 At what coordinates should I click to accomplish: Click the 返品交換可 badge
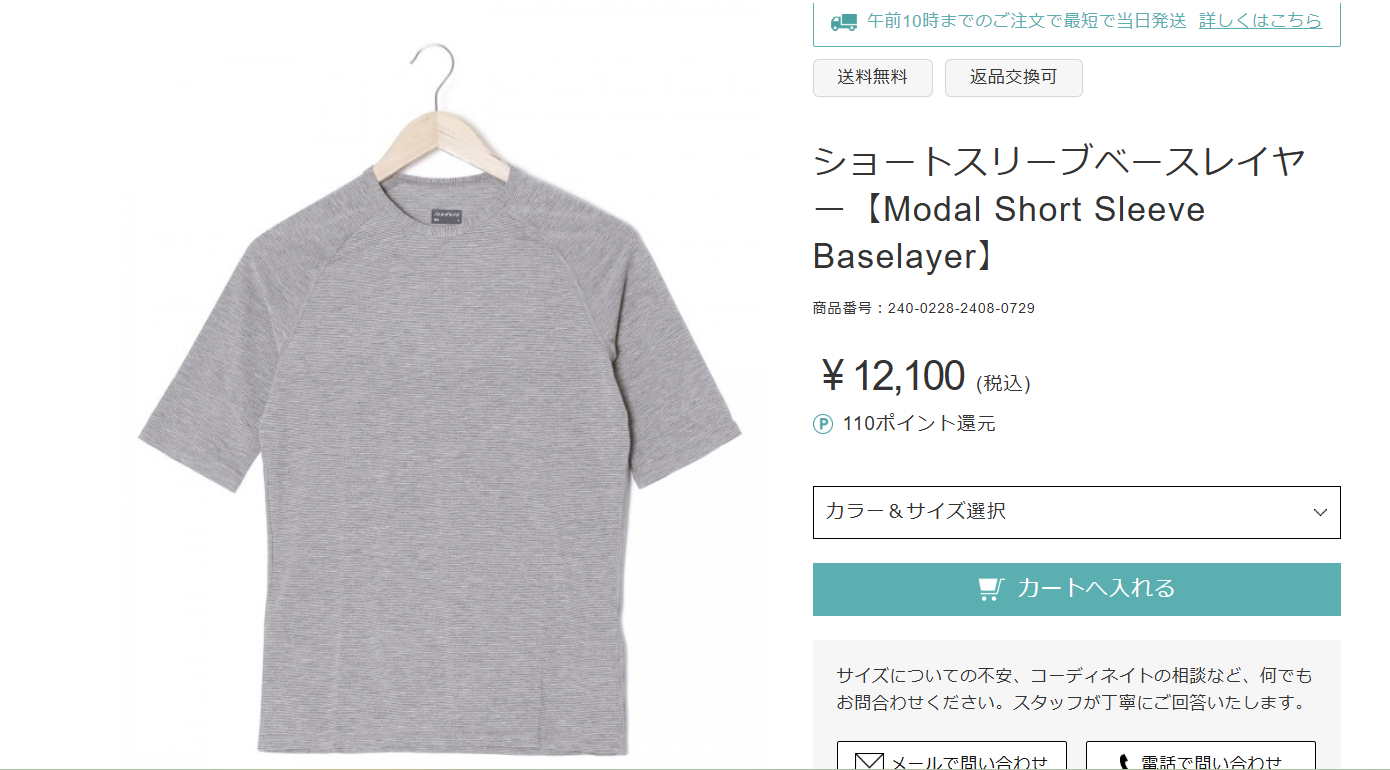pos(1013,77)
